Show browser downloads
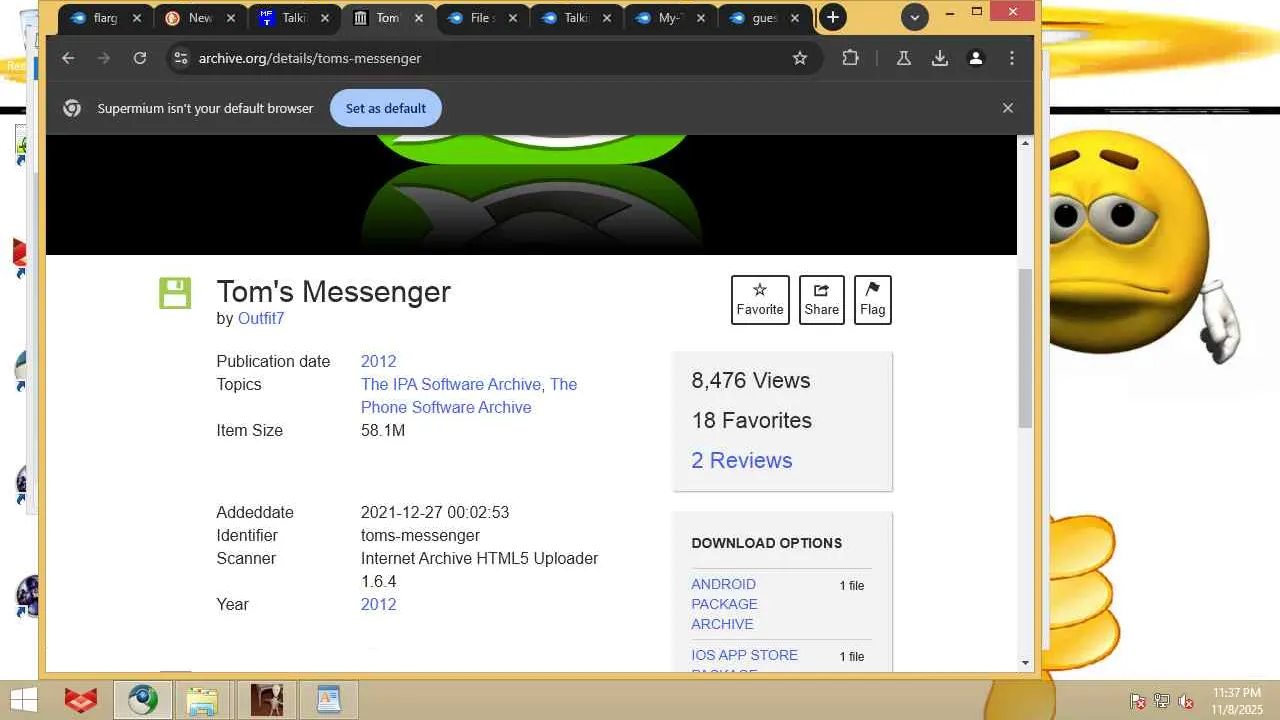1280x720 pixels. coord(940,58)
